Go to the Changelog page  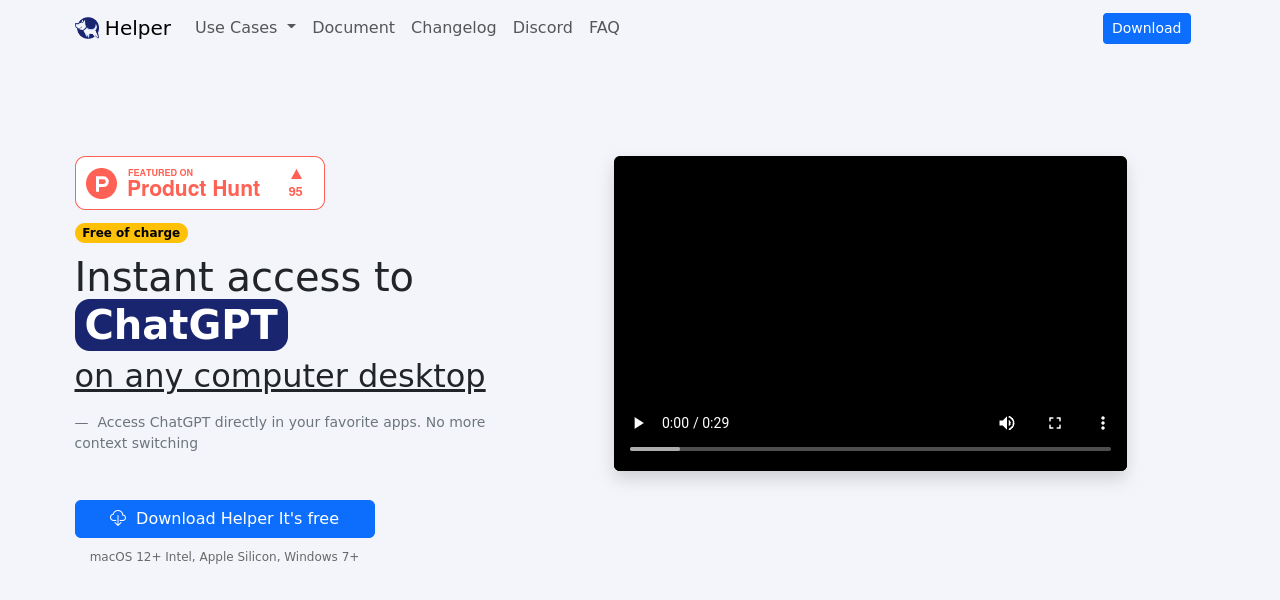[x=453, y=28]
